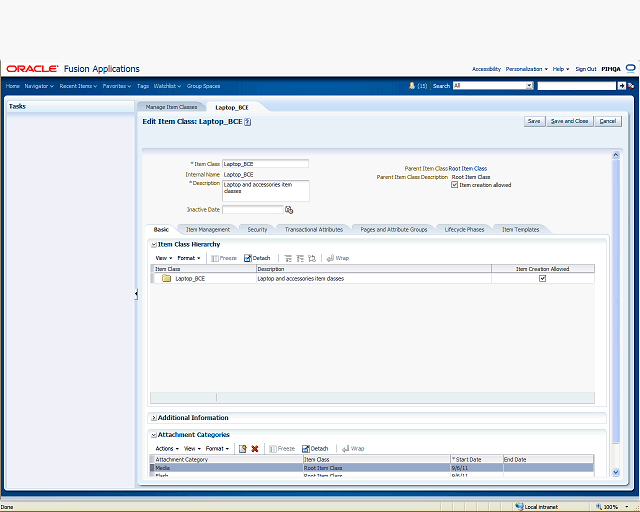Go to the Home link
This screenshot has width=640, height=512.
coord(13,86)
